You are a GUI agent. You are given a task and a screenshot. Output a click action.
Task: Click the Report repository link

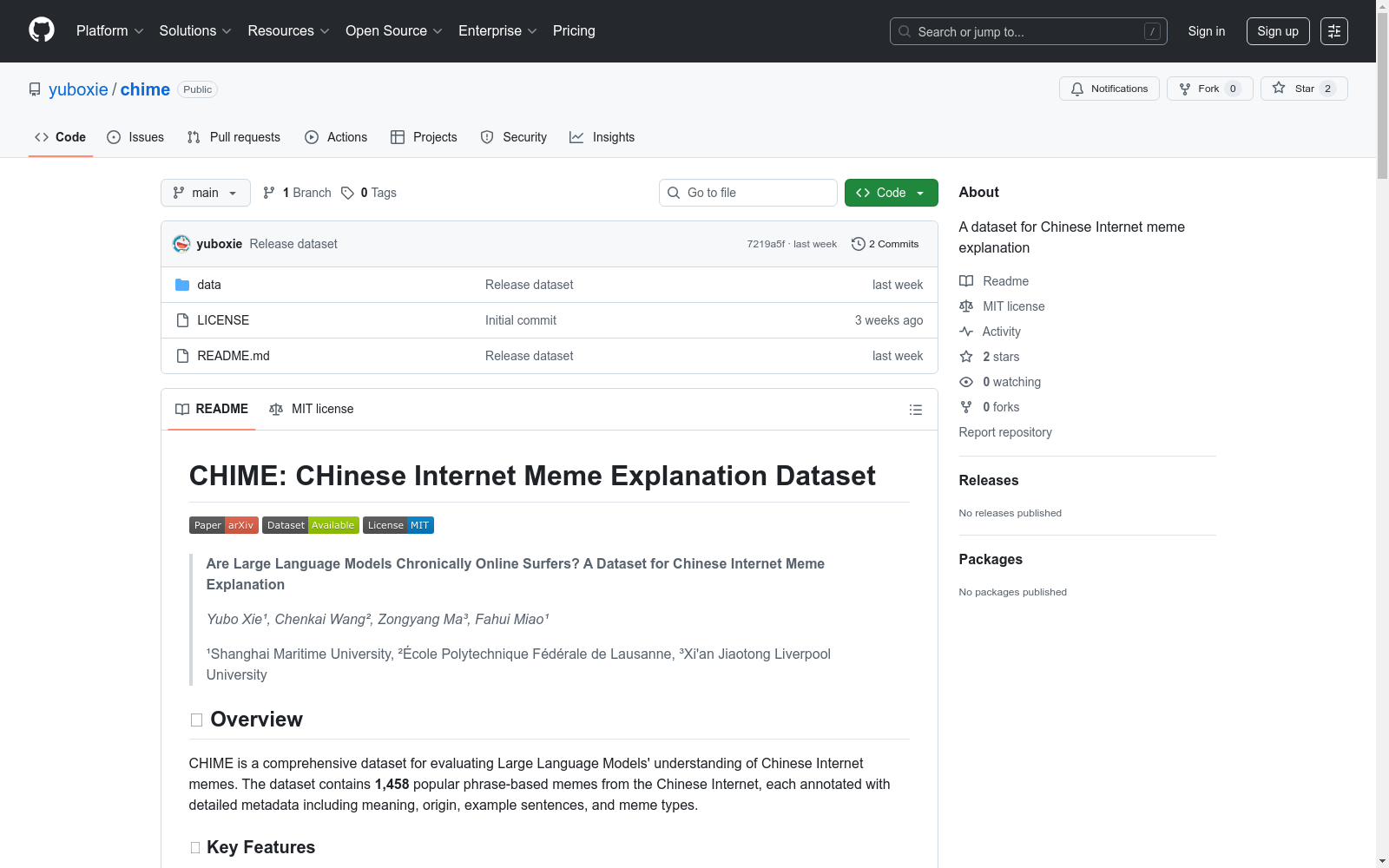[x=1005, y=432]
